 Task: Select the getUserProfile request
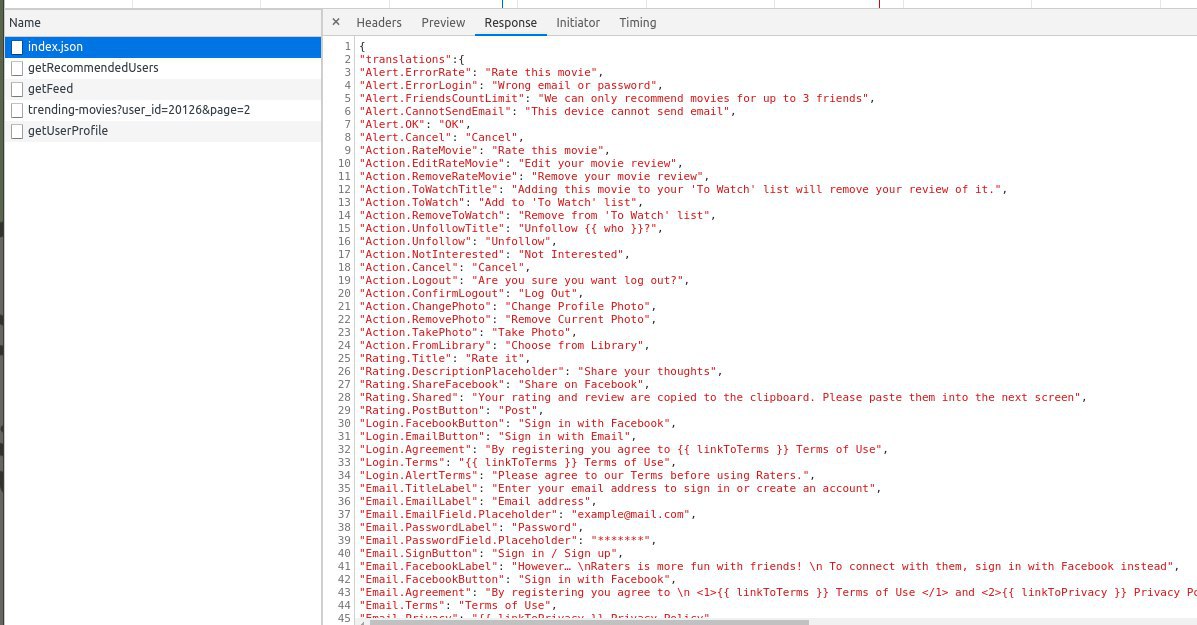[x=163, y=130]
